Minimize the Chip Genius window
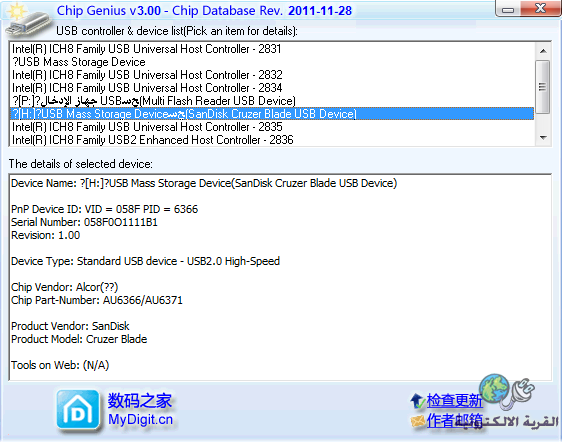 (x=508, y=9)
